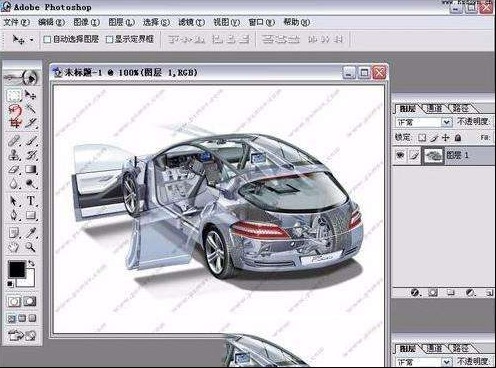Image resolution: width=496 pixels, height=368 pixels.
Task: Select the Eyedropper tool
Action: 31,233
